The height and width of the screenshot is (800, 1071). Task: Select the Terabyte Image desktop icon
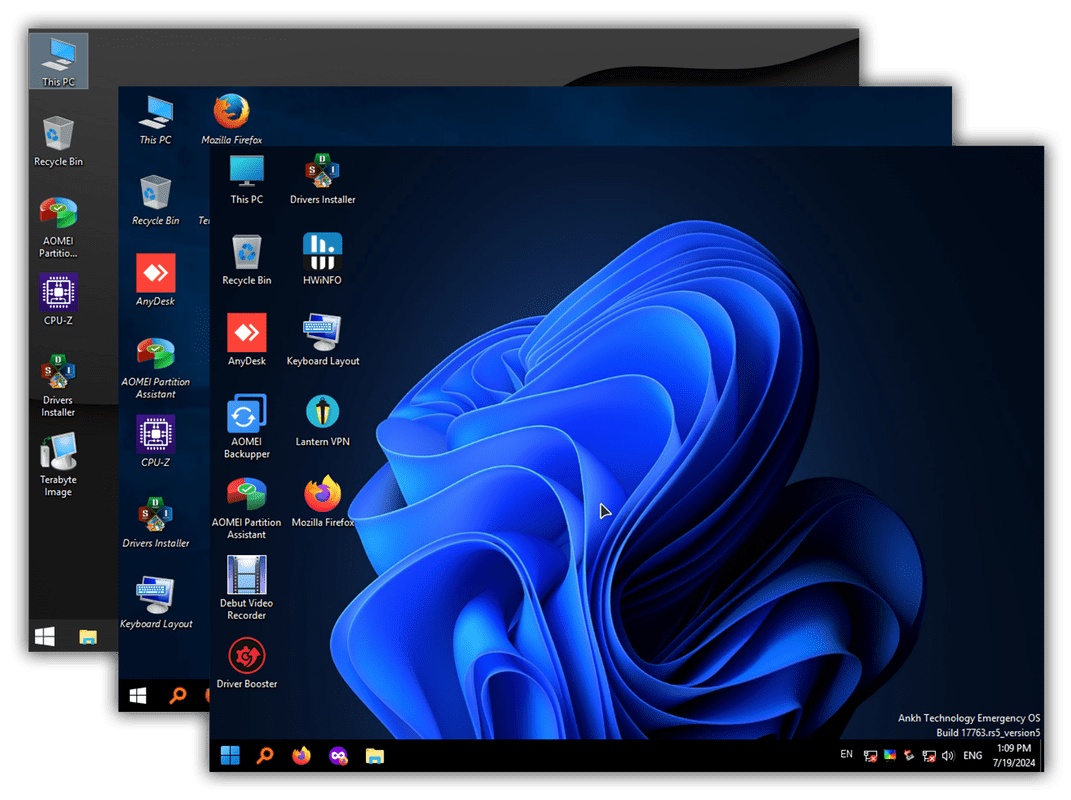click(58, 453)
